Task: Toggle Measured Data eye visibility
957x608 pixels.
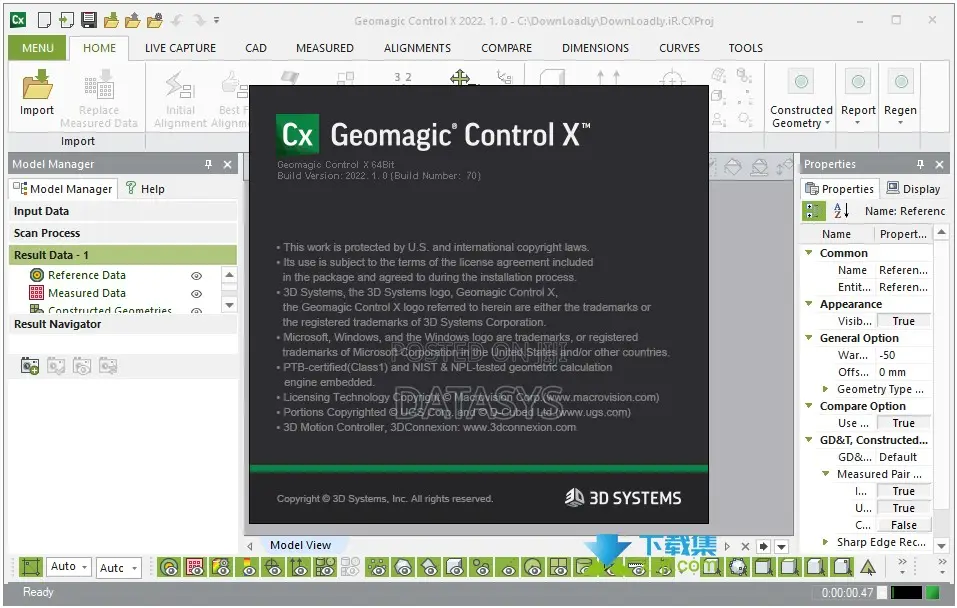Action: 196,294
